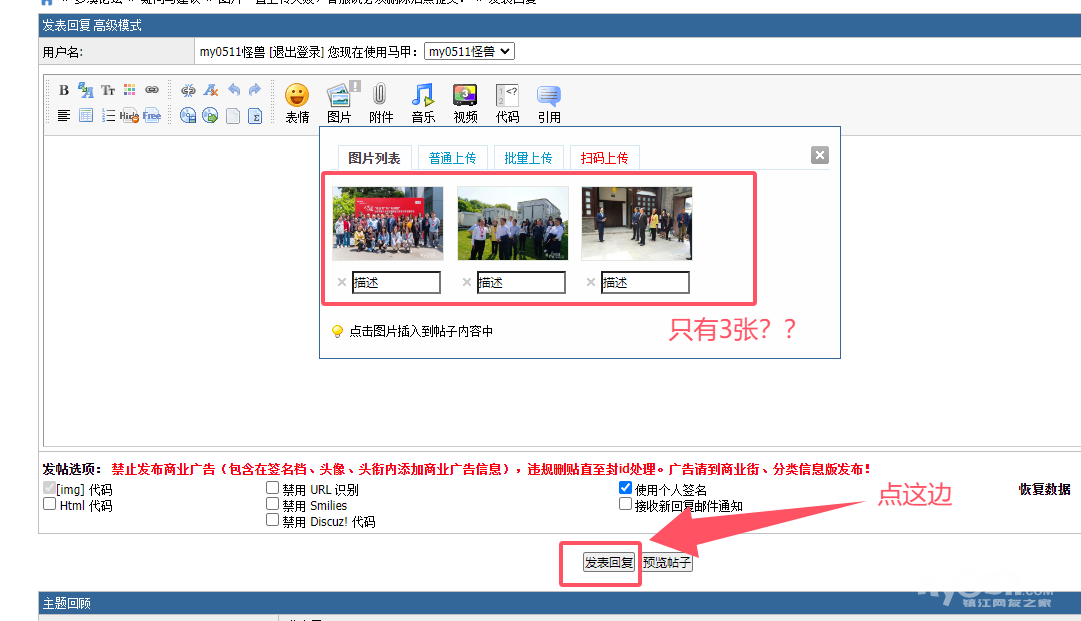Click the insert link chain icon
1081x621 pixels.
pos(152,90)
